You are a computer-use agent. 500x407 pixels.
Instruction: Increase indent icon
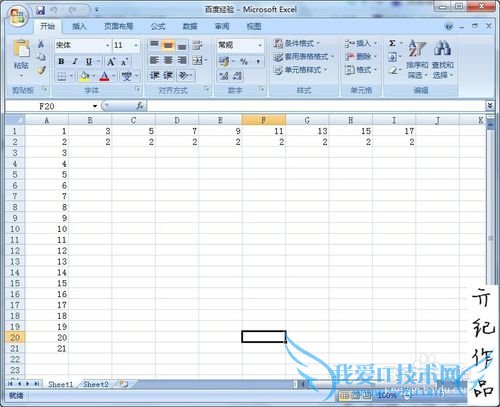(x=168, y=76)
